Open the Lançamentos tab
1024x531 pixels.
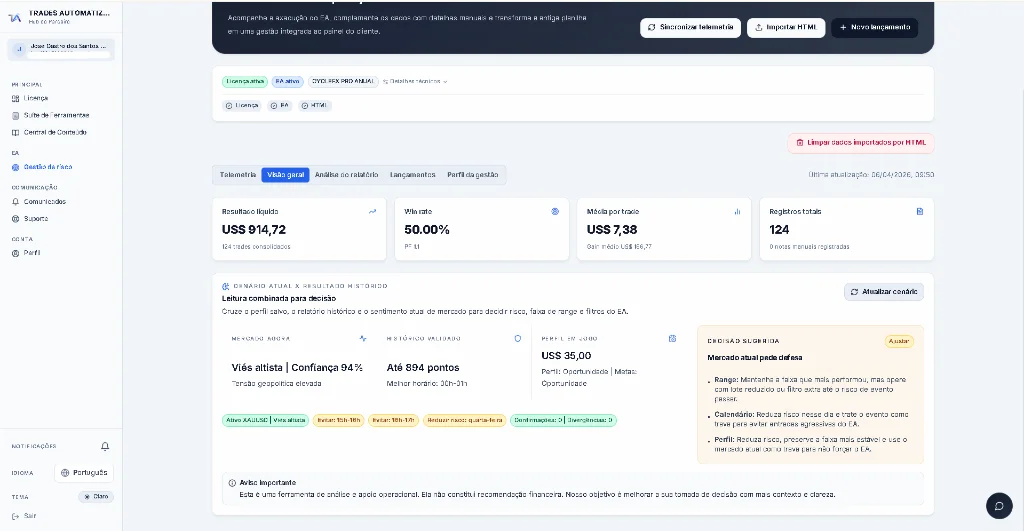point(412,175)
